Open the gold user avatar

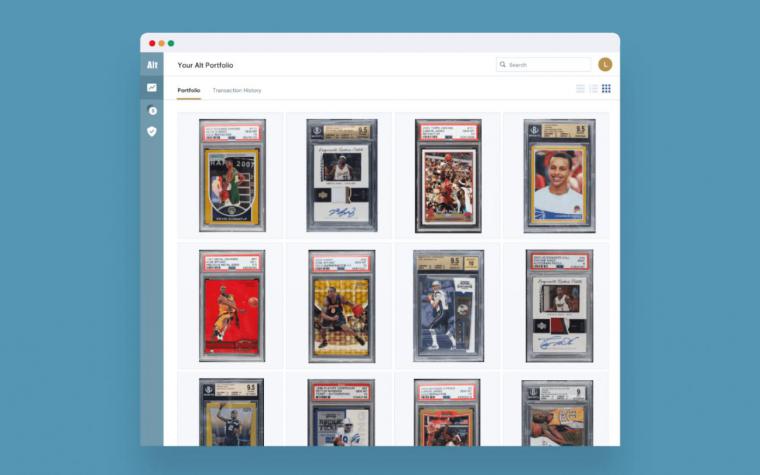605,64
